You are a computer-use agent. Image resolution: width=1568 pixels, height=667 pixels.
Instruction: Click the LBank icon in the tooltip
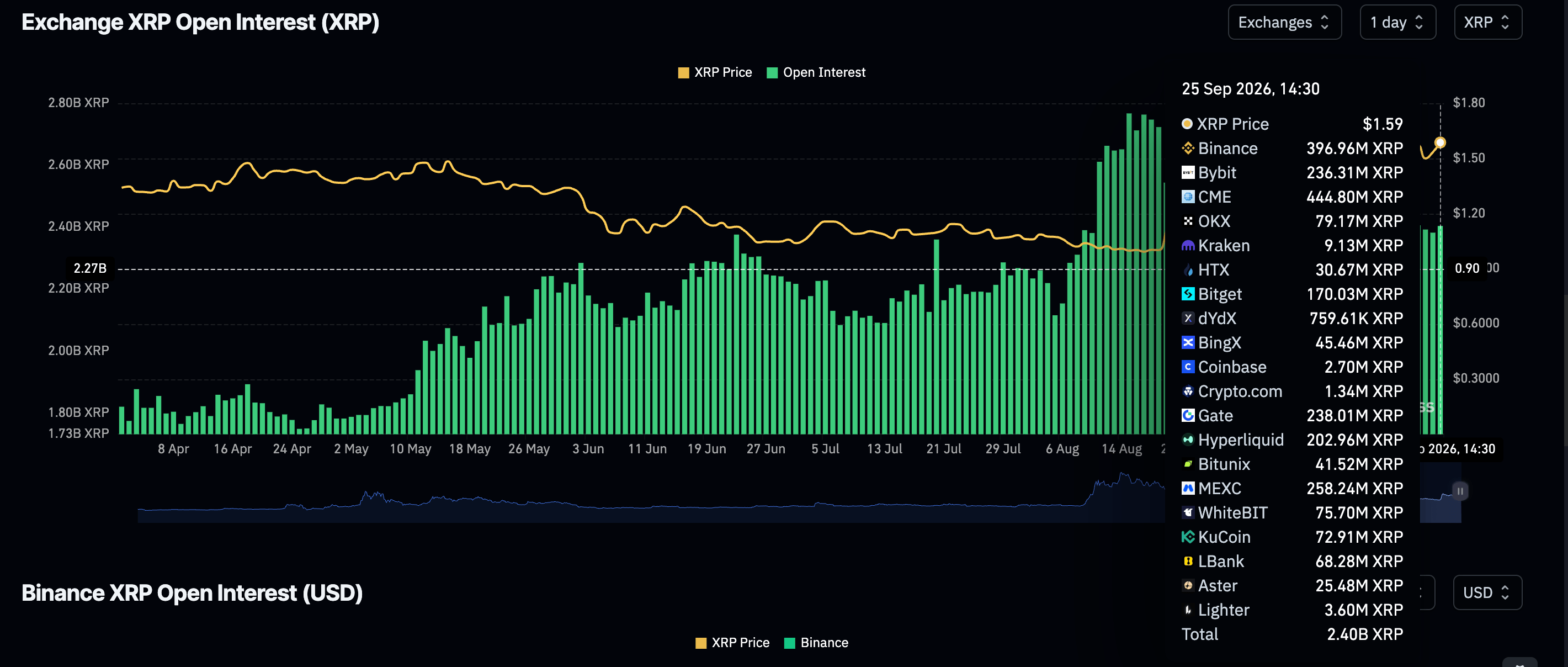tap(1188, 561)
